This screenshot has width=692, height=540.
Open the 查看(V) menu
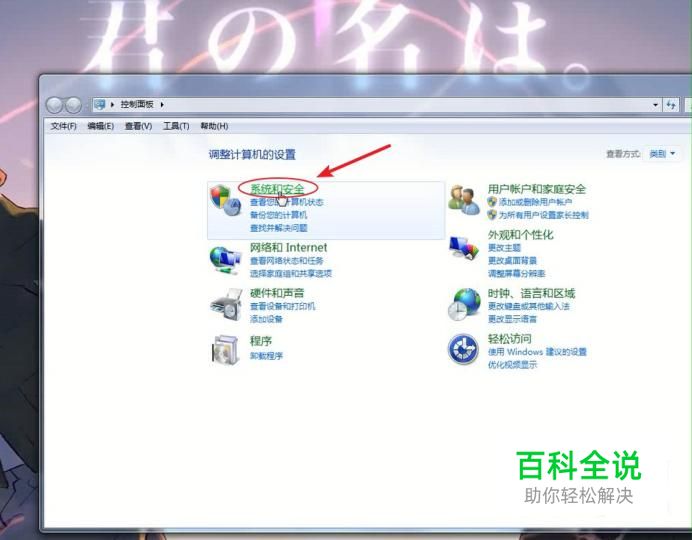[138, 126]
